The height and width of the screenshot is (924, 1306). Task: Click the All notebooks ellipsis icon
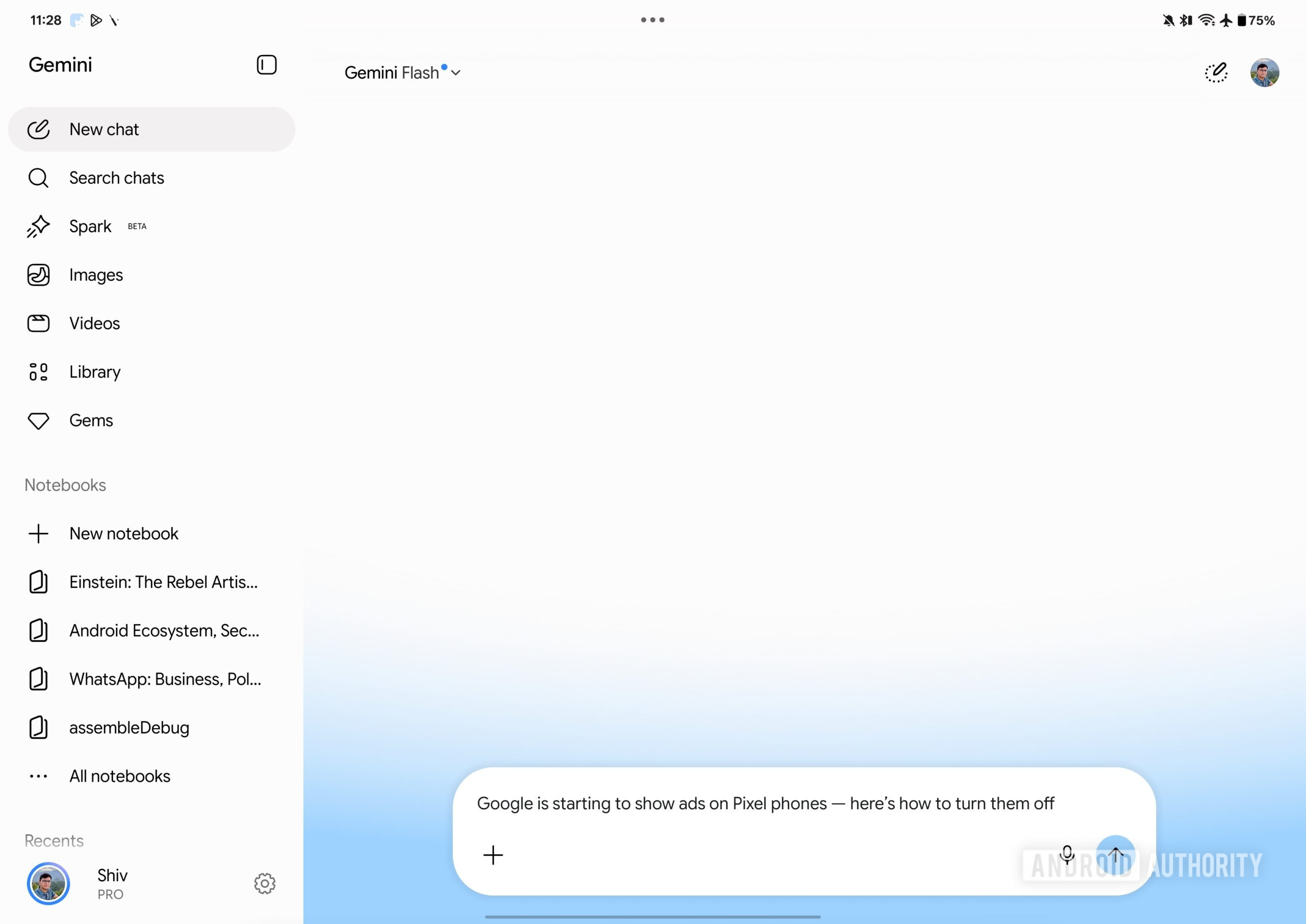[x=38, y=776]
